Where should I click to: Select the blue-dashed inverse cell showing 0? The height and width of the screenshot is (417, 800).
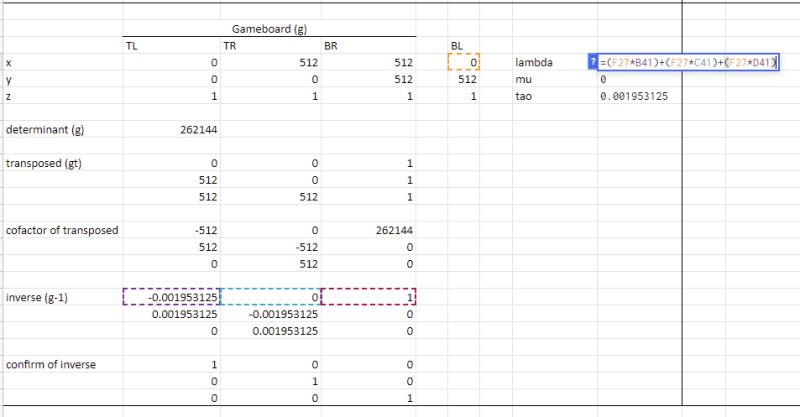click(271, 297)
